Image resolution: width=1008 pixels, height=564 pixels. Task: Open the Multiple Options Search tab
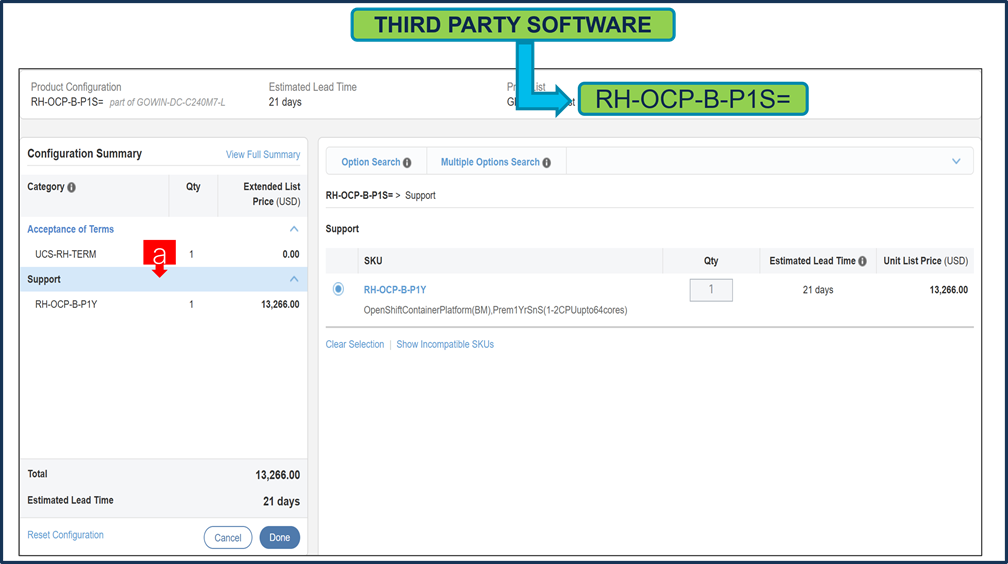pos(496,162)
